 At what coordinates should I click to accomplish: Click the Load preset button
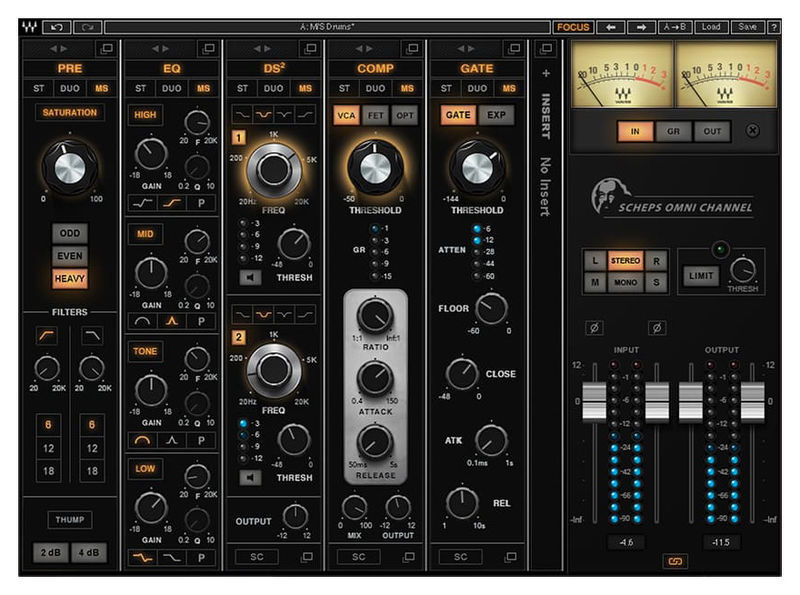tap(711, 27)
